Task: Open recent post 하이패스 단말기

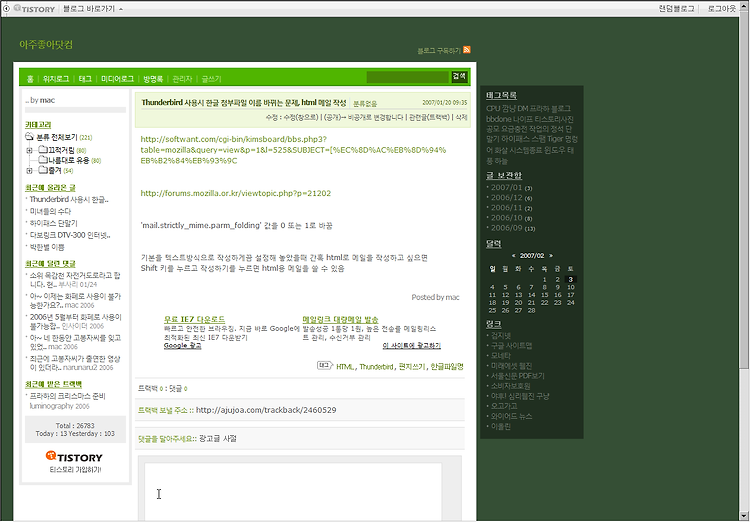Action: pyautogui.click(x=54, y=223)
